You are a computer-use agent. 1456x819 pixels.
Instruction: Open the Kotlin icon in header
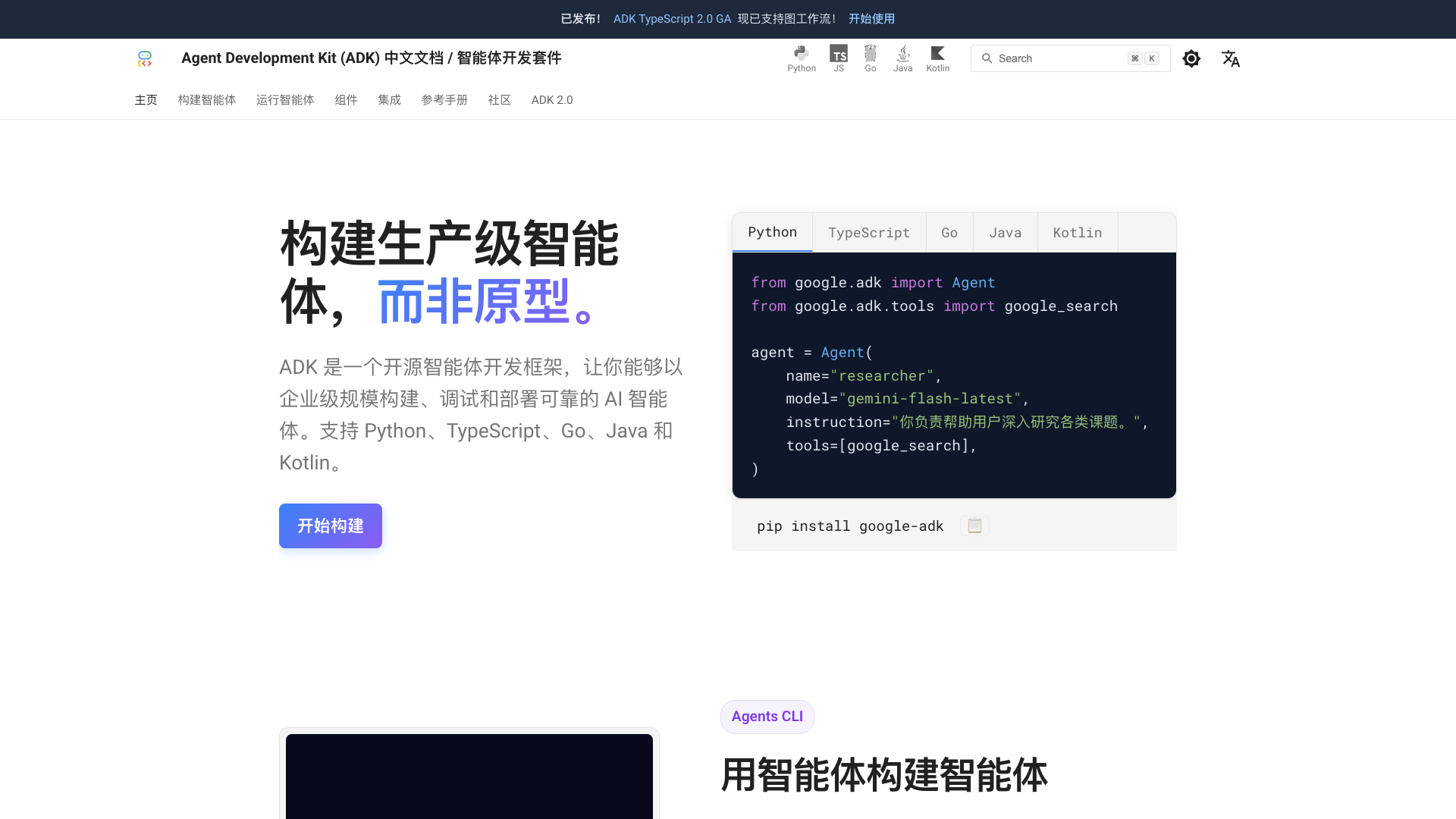938,58
